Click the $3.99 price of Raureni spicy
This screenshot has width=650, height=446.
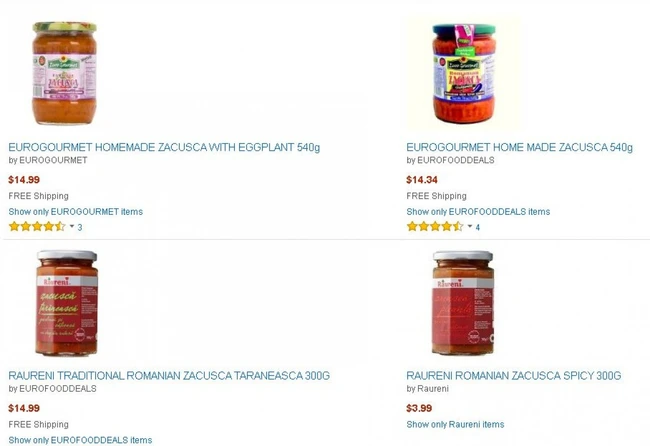pyautogui.click(x=419, y=408)
